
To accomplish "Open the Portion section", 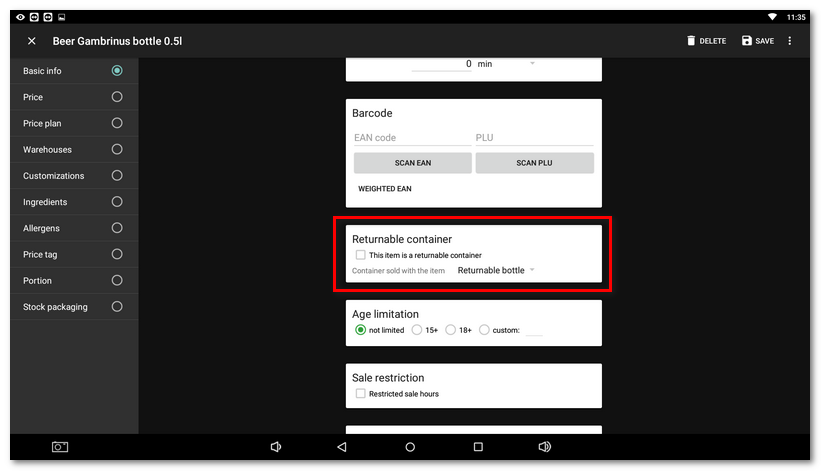I will (74, 281).
